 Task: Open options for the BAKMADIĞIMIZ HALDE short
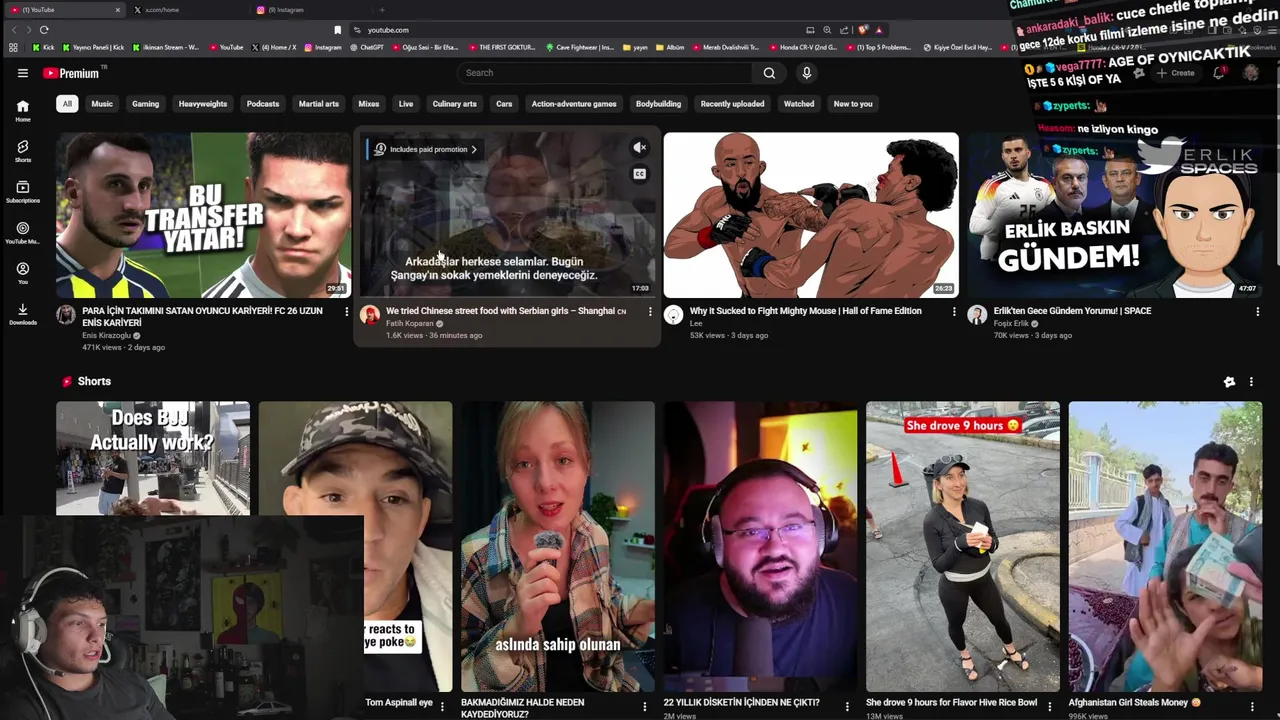point(644,706)
